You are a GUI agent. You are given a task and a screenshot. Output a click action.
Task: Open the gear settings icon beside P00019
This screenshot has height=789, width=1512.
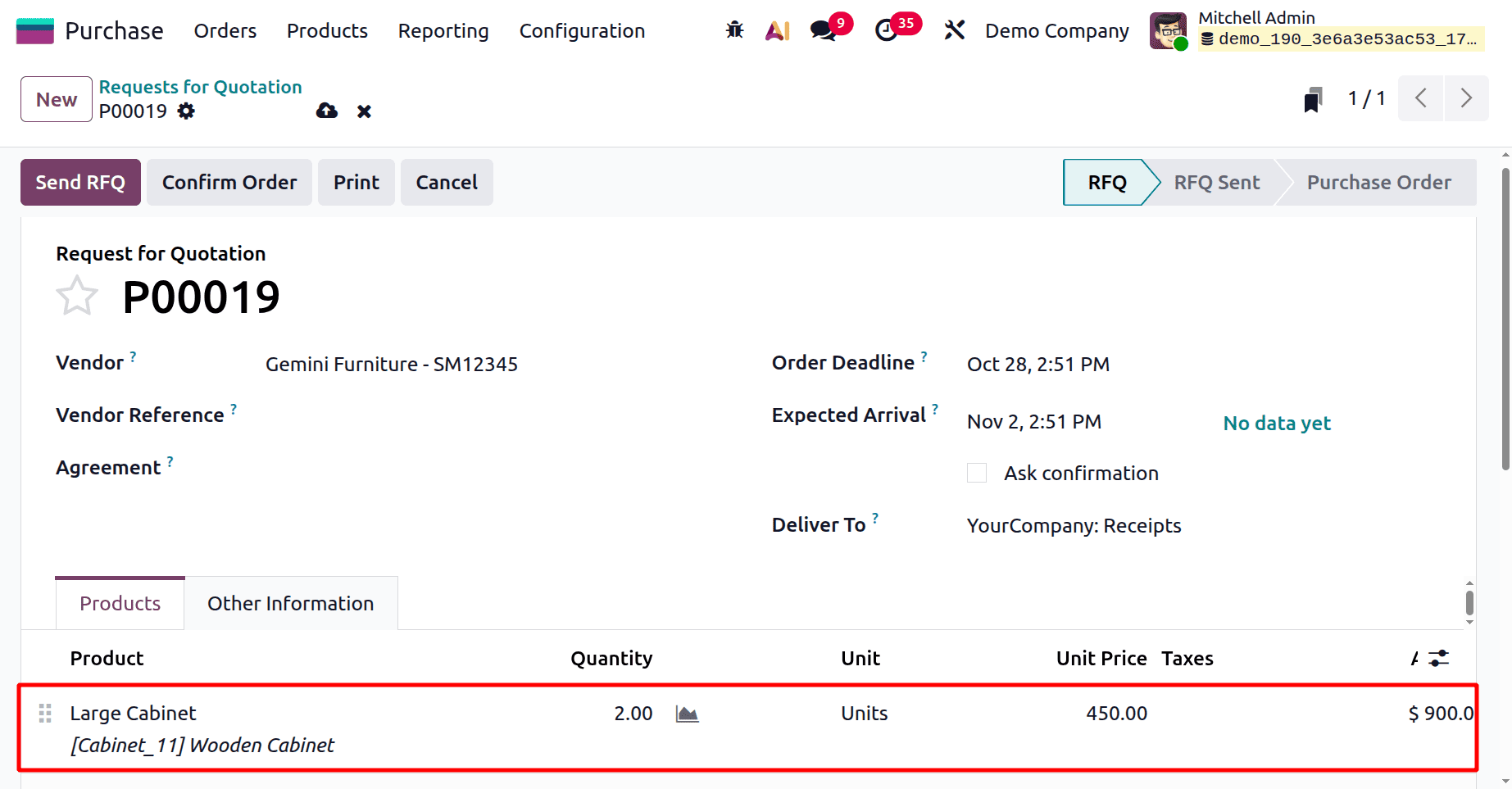pyautogui.click(x=186, y=111)
